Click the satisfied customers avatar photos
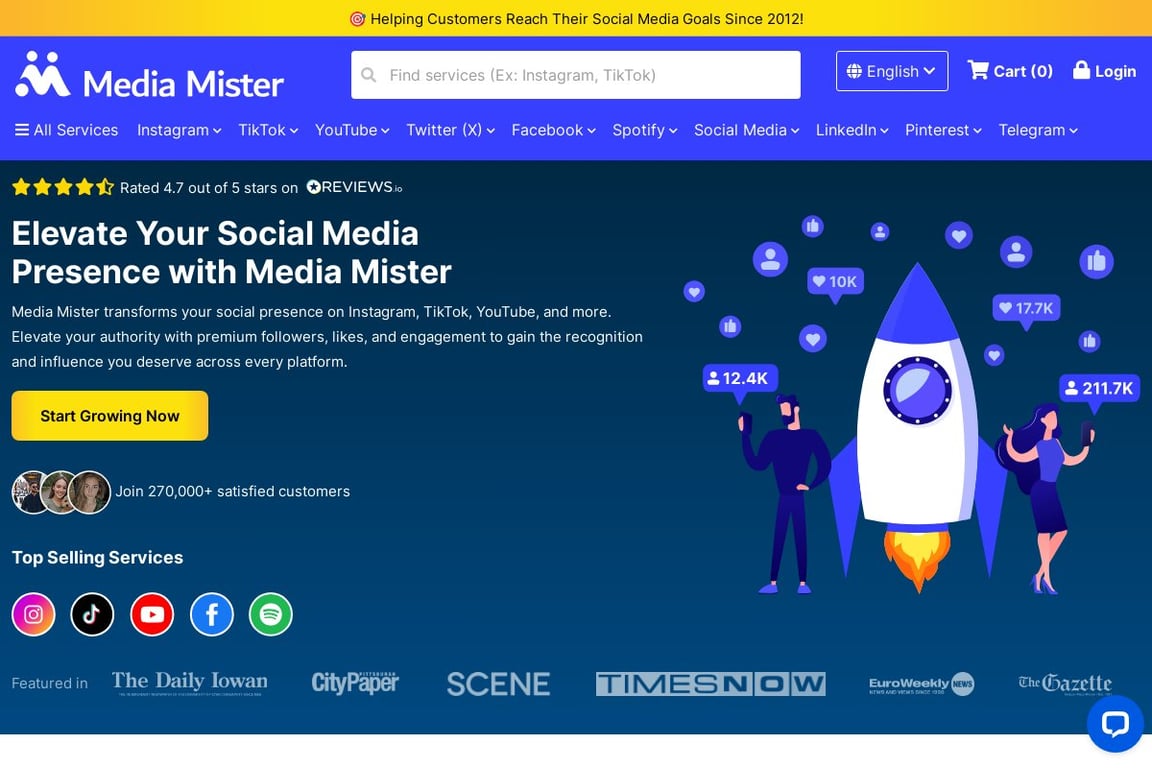Image resolution: width=1152 pixels, height=768 pixels. (x=61, y=492)
